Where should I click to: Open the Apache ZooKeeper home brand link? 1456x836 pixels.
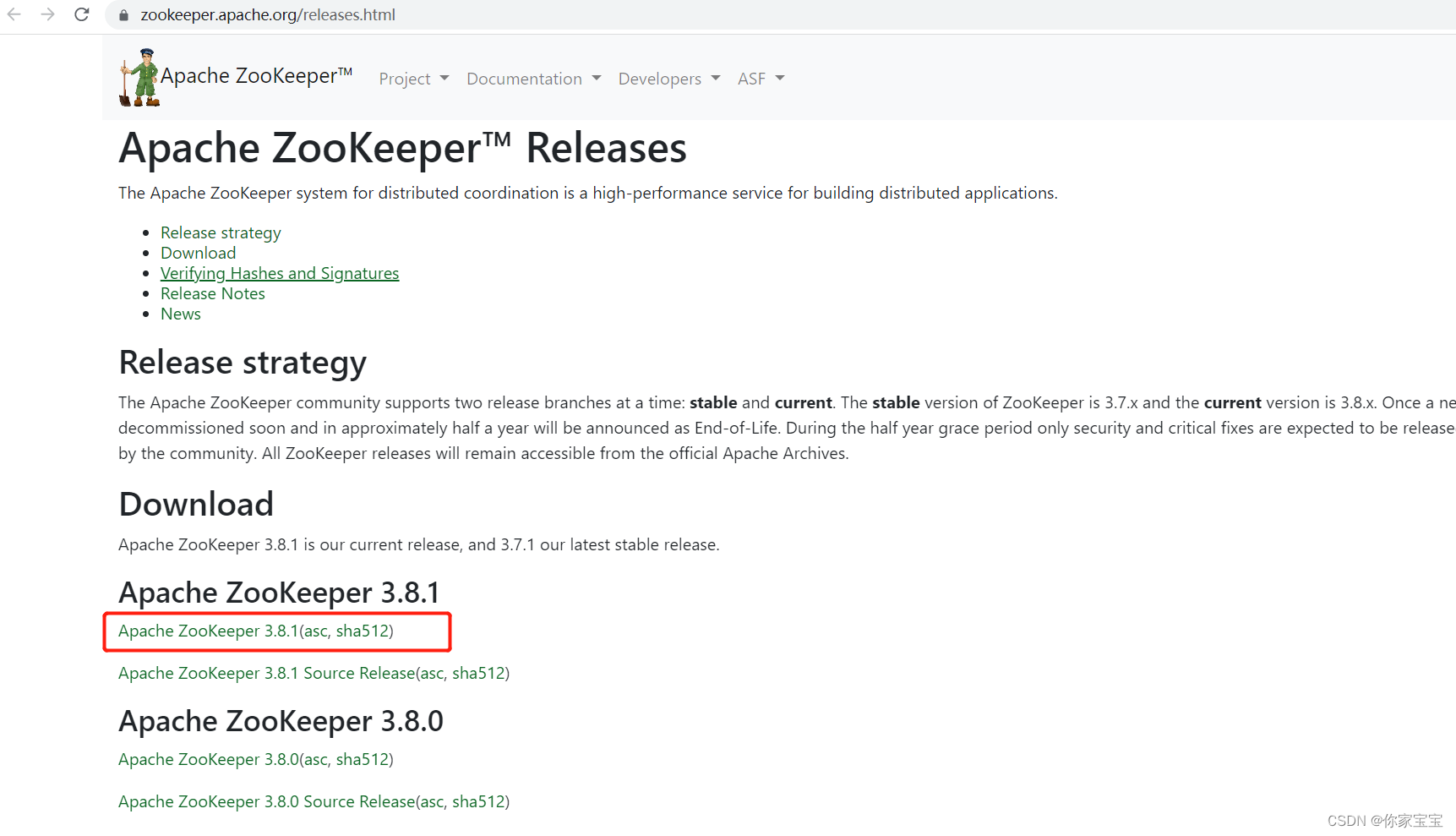pos(256,76)
